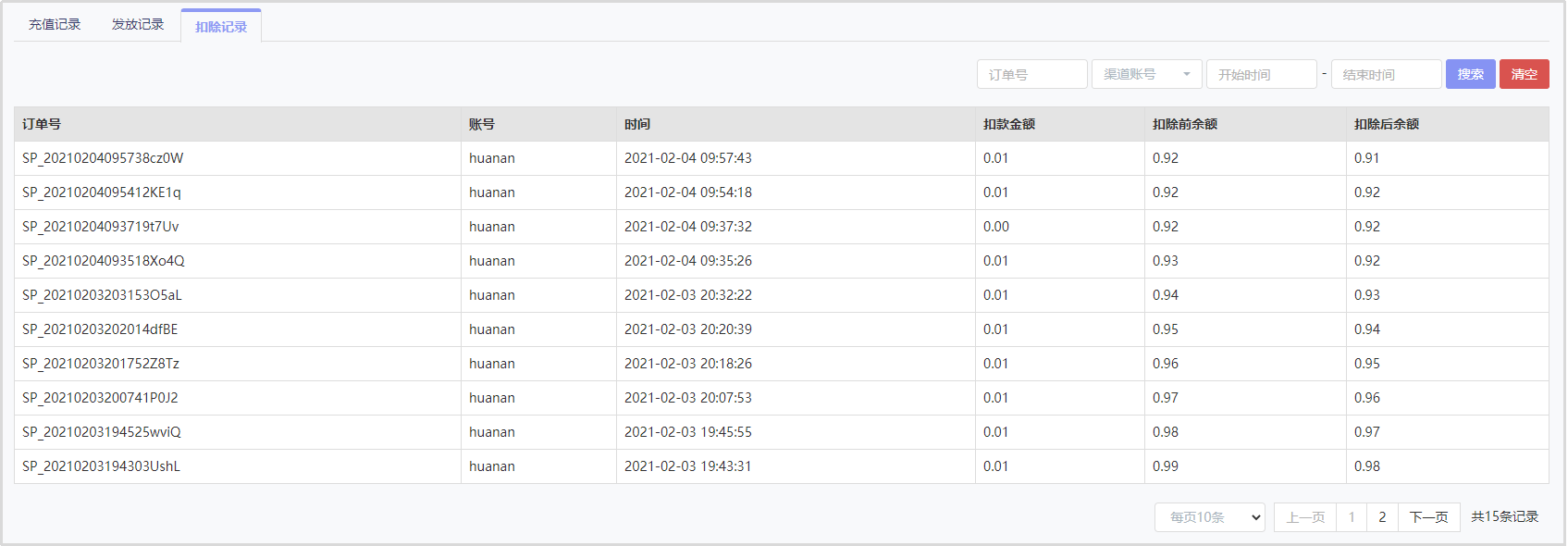Viewport: 1568px width, 546px height.
Task: Go to the 下一页 next page
Action: point(1429,517)
